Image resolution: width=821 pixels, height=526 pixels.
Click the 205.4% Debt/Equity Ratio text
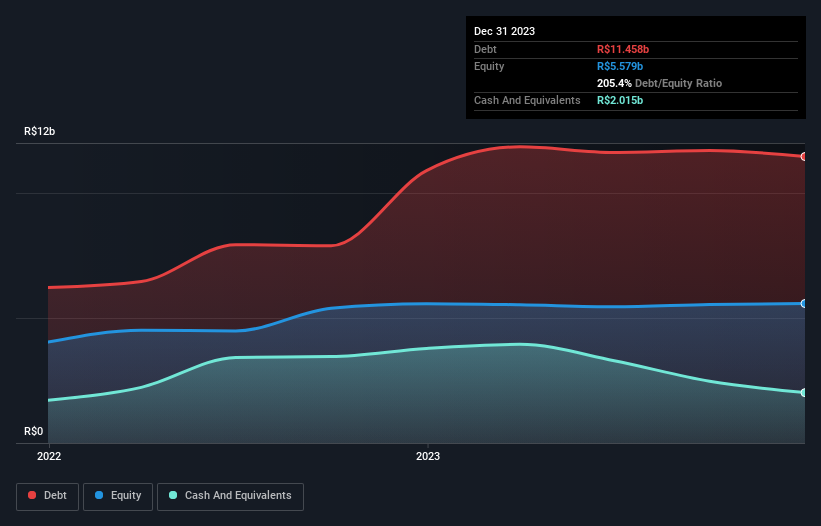tap(659, 83)
